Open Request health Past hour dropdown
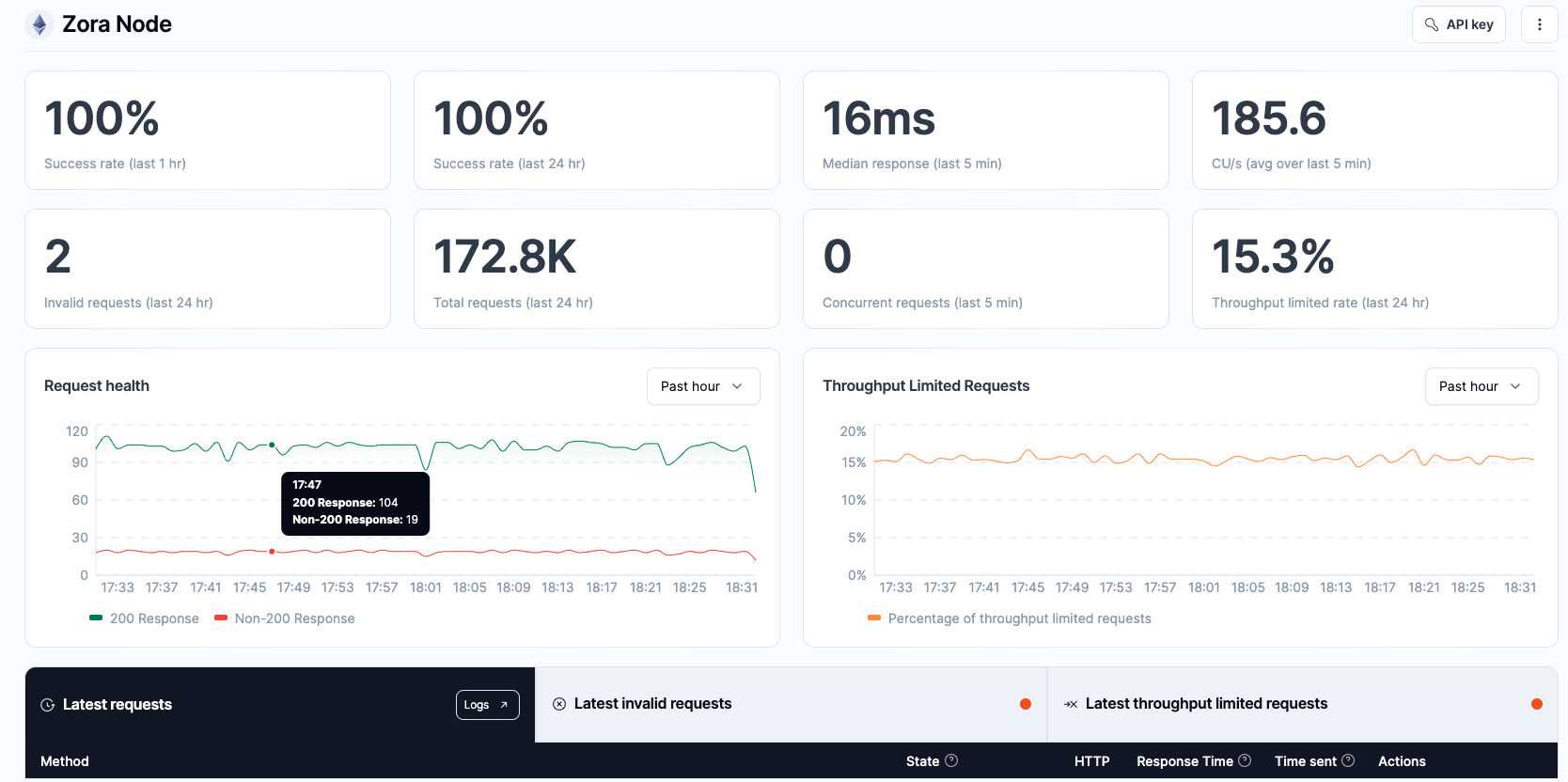The image size is (1568, 782). coord(703,386)
